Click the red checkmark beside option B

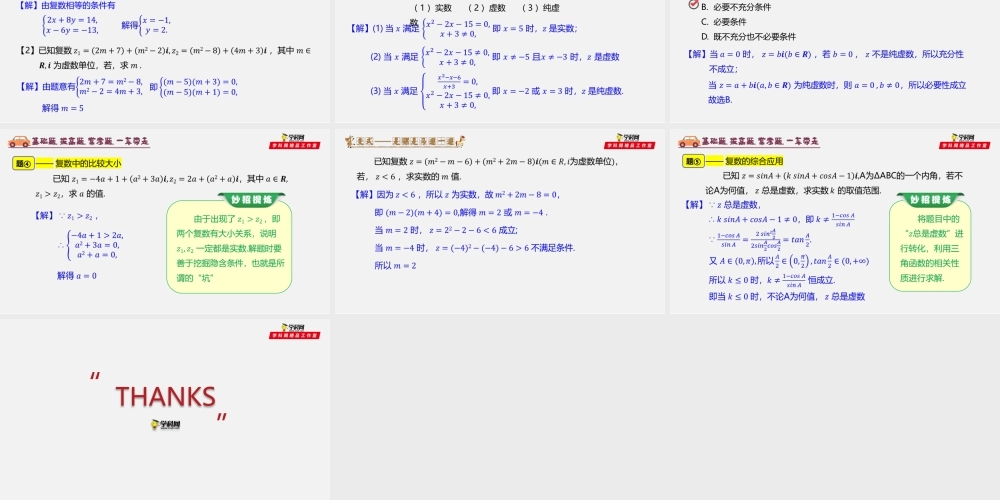point(693,5)
